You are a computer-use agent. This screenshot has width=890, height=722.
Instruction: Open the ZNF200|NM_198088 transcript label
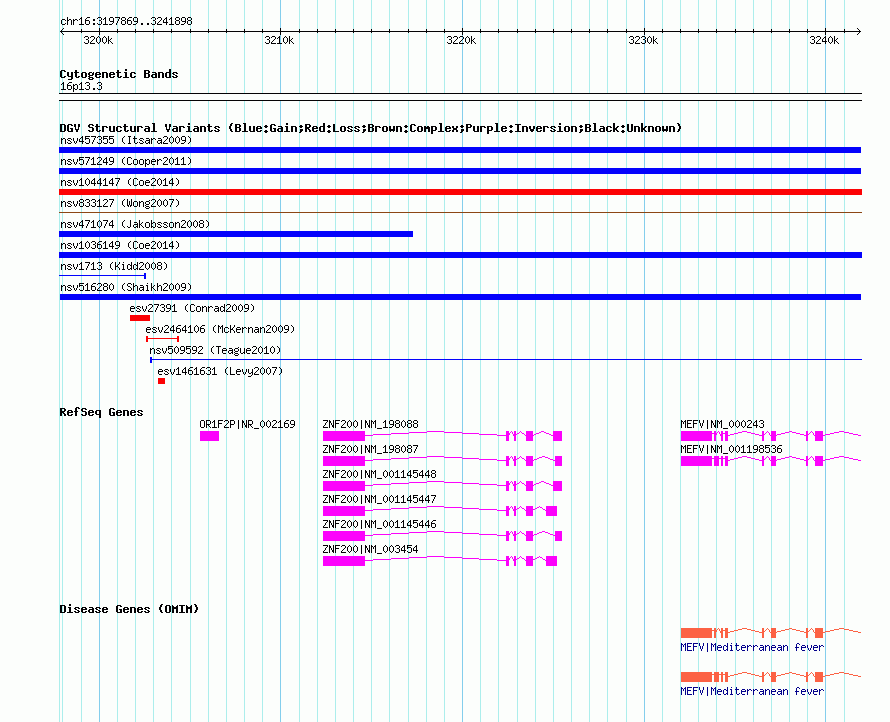pyautogui.click(x=371, y=424)
